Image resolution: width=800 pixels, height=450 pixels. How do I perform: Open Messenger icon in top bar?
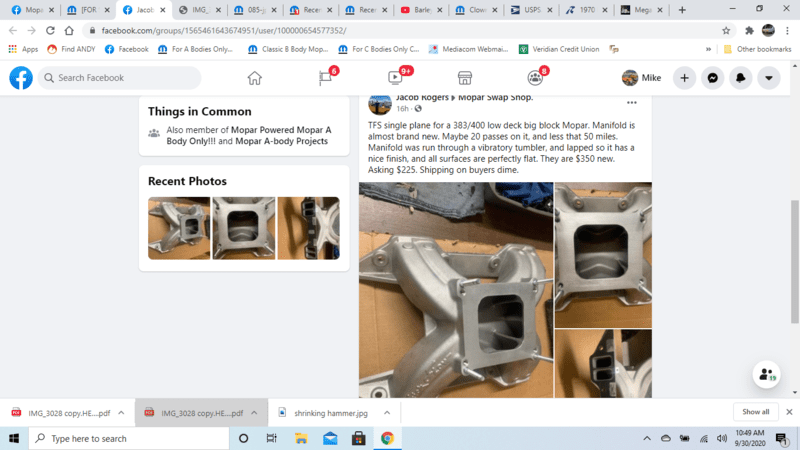click(712, 78)
